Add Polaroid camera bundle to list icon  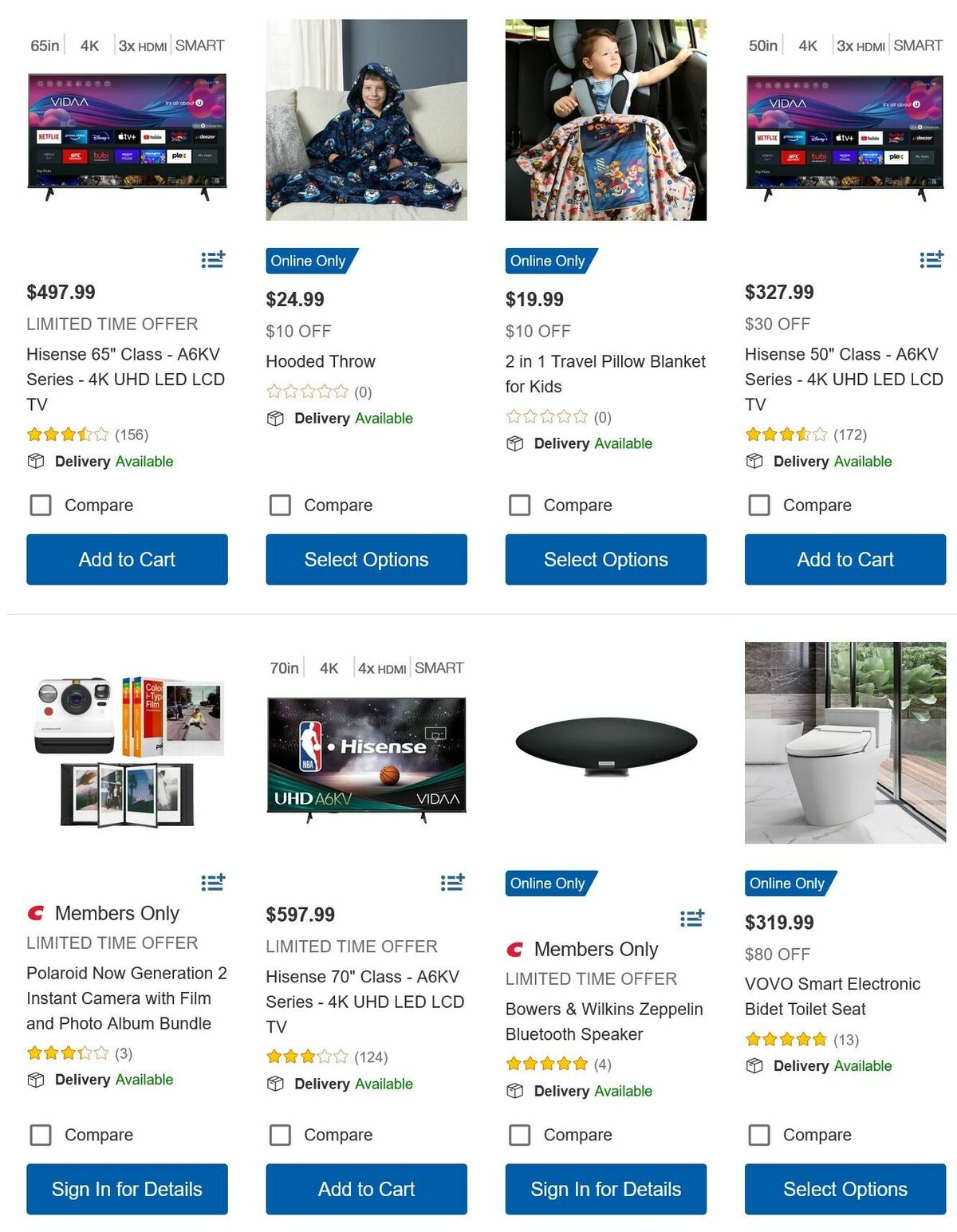pos(213,882)
